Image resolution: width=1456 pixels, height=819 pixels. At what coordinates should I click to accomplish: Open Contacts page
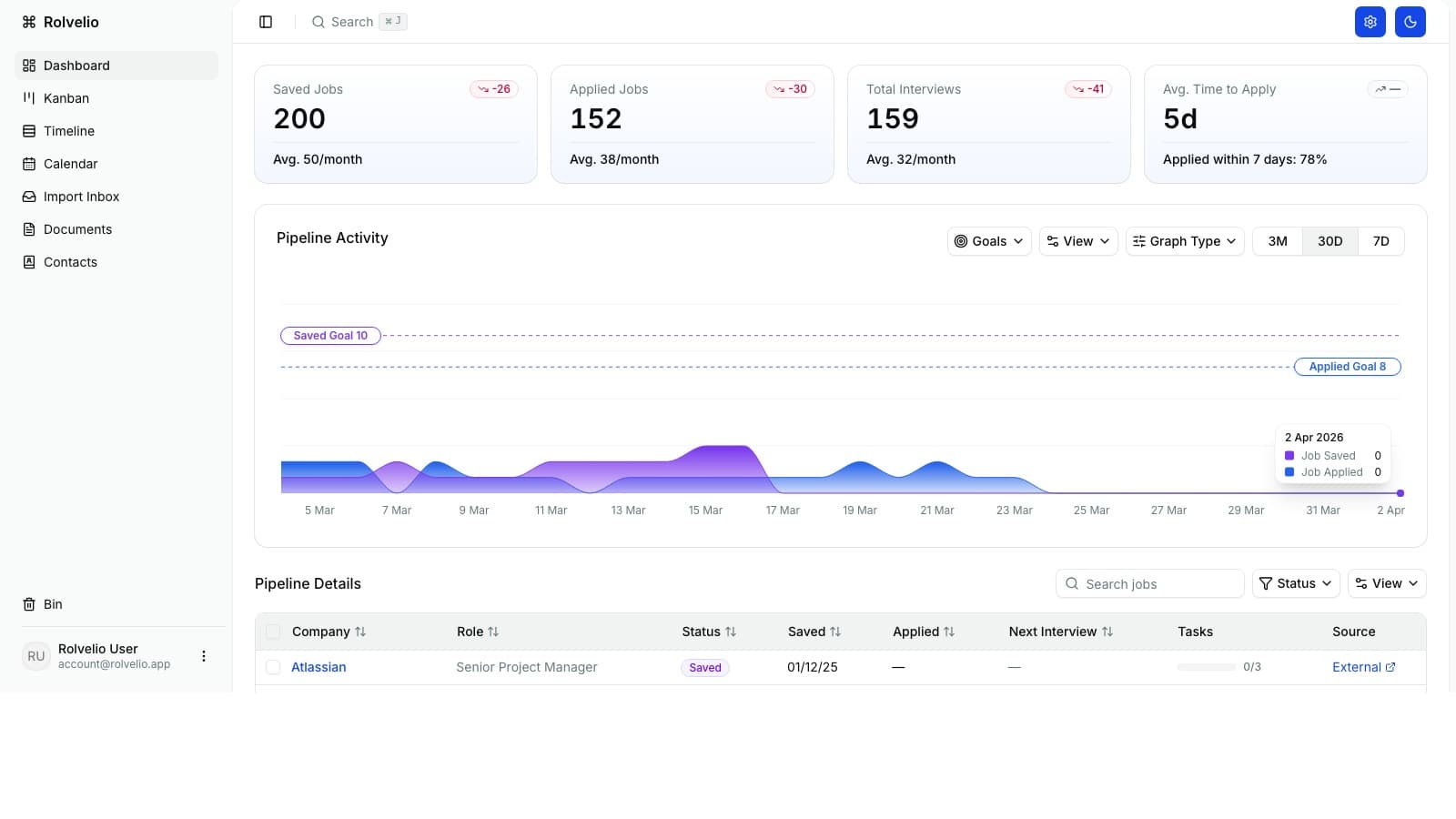click(x=116, y=262)
